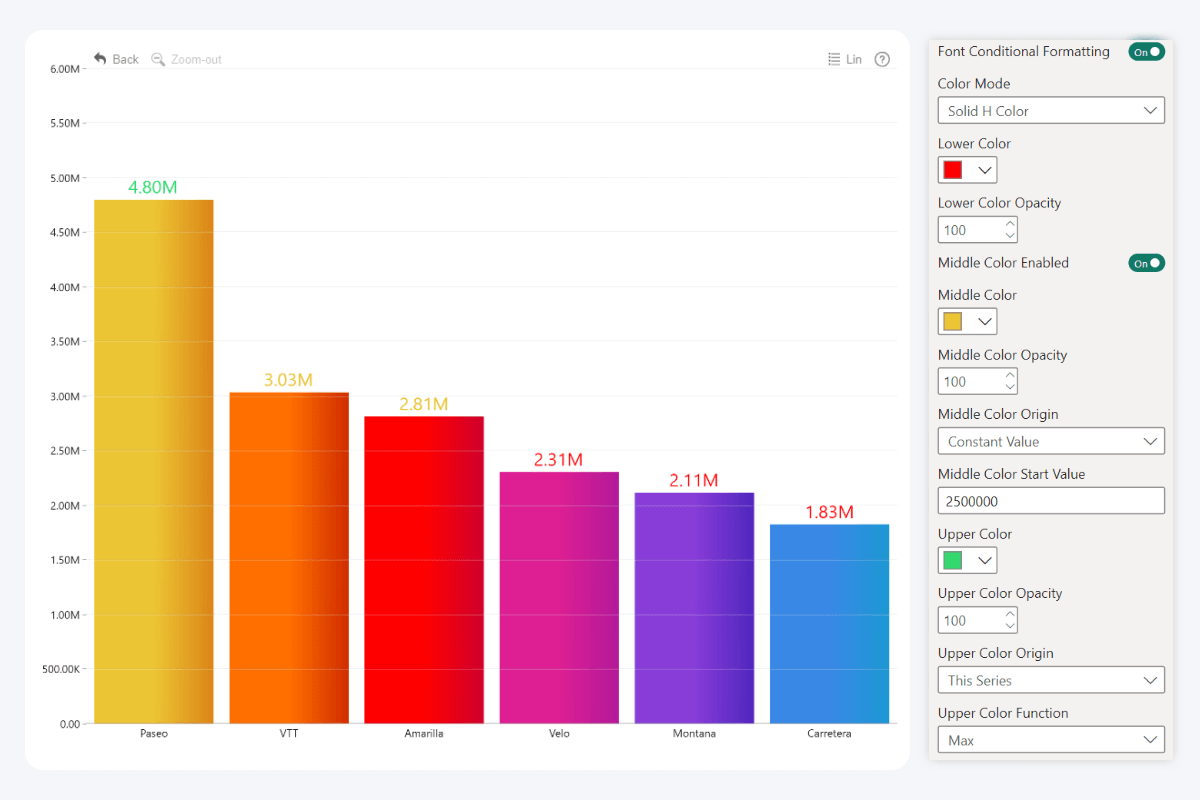The width and height of the screenshot is (1200, 800).
Task: Expand the Upper Color Function dropdown
Action: click(1050, 740)
